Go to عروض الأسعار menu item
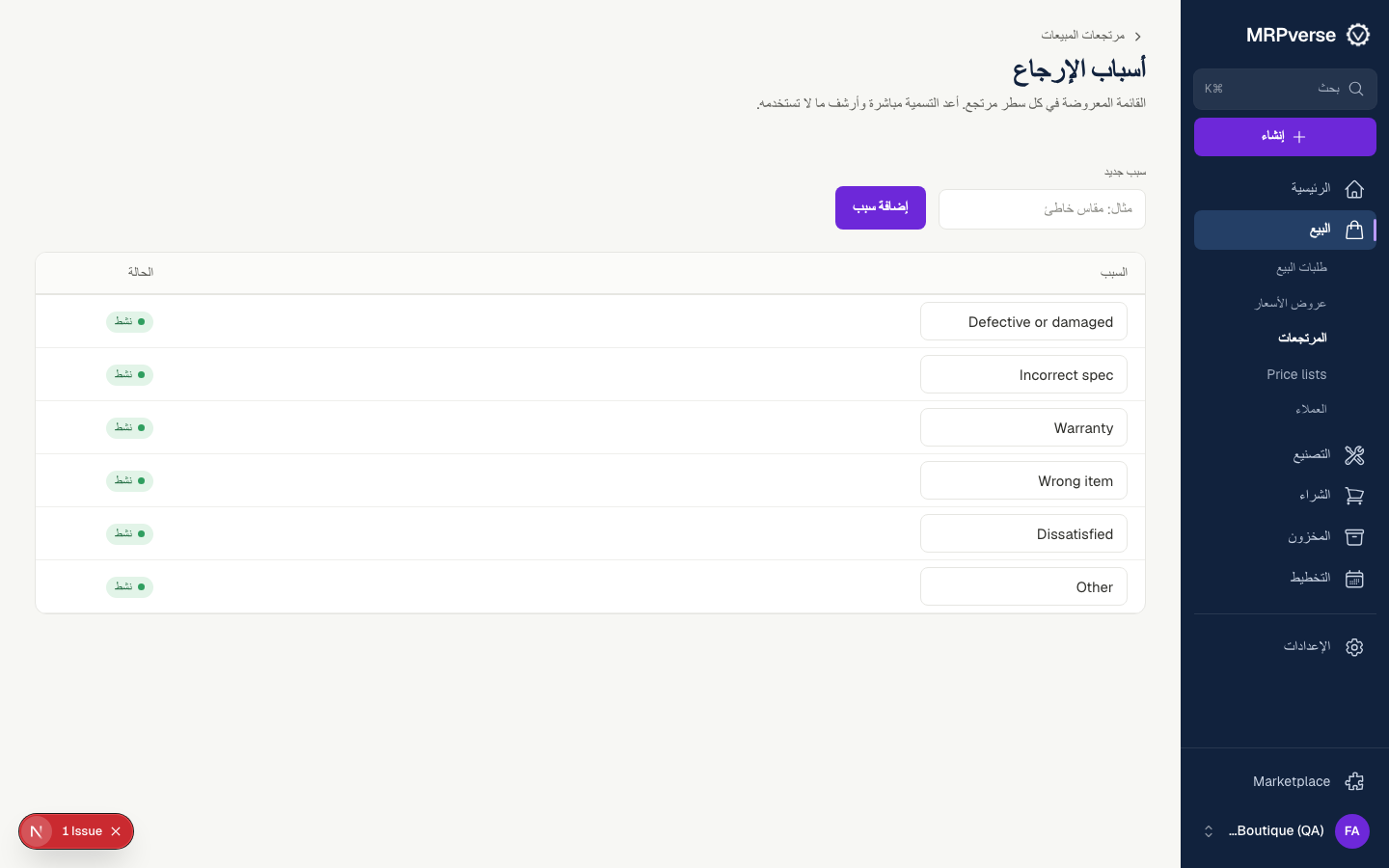The width and height of the screenshot is (1389, 868). pos(1291,303)
